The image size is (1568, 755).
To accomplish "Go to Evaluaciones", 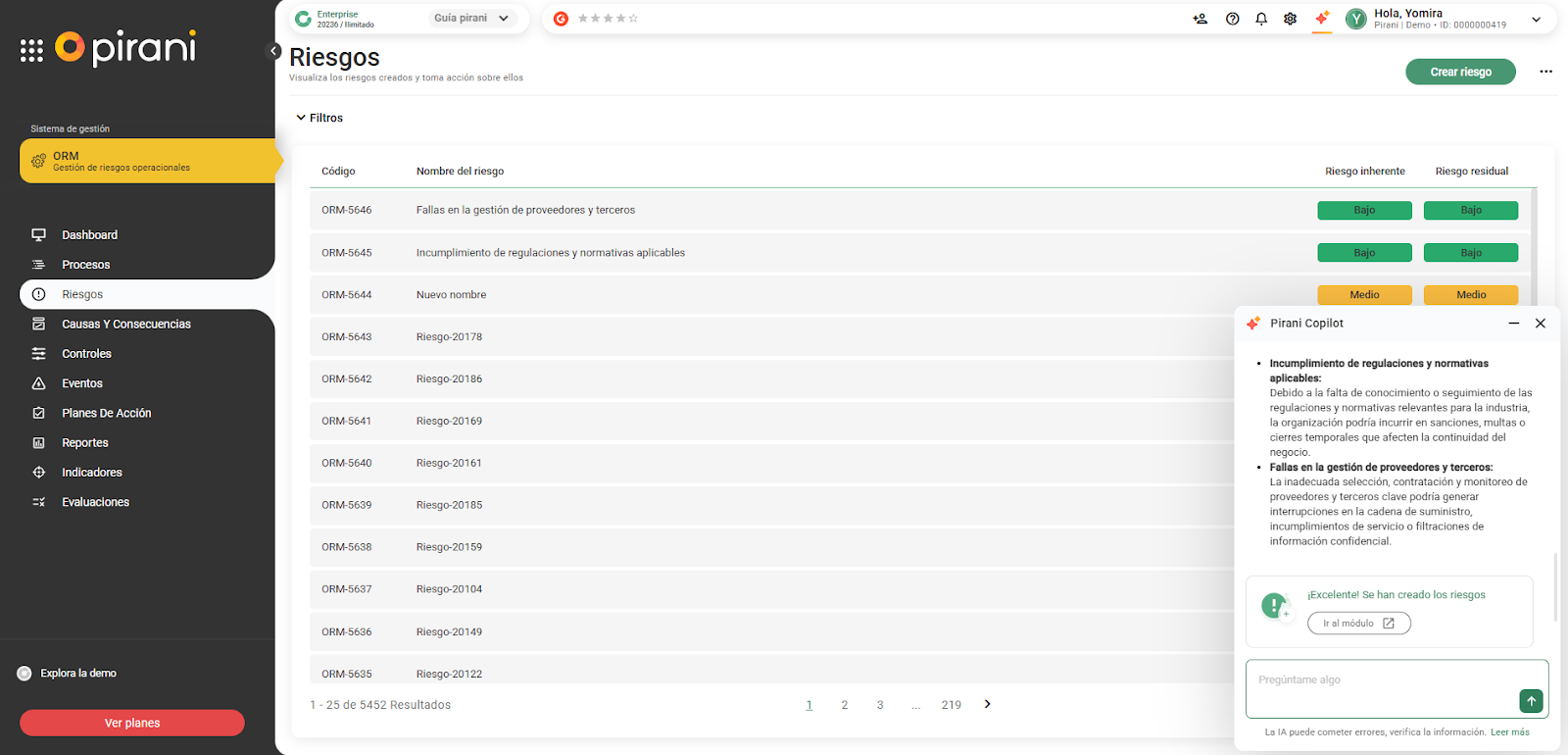I will point(95,502).
